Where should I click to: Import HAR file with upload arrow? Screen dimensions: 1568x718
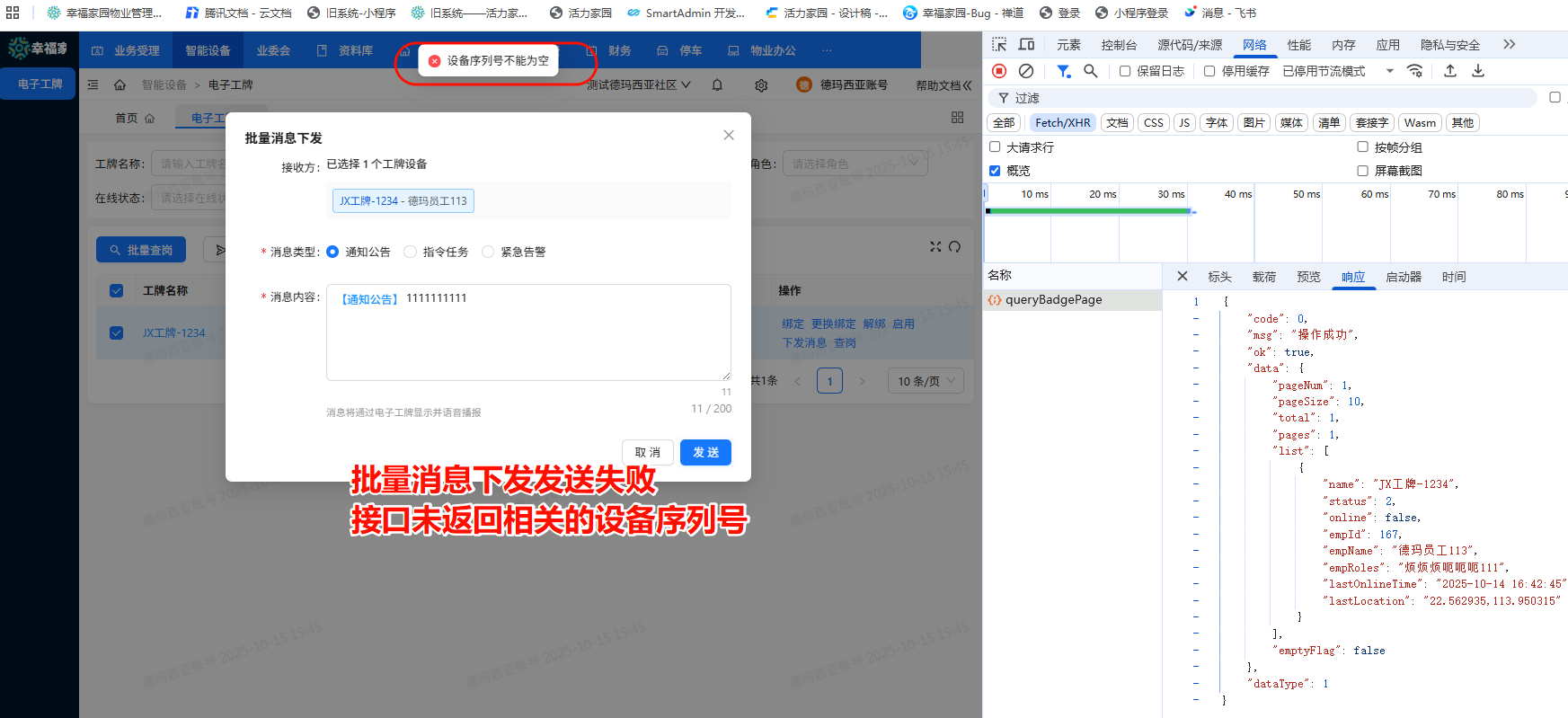click(1450, 71)
